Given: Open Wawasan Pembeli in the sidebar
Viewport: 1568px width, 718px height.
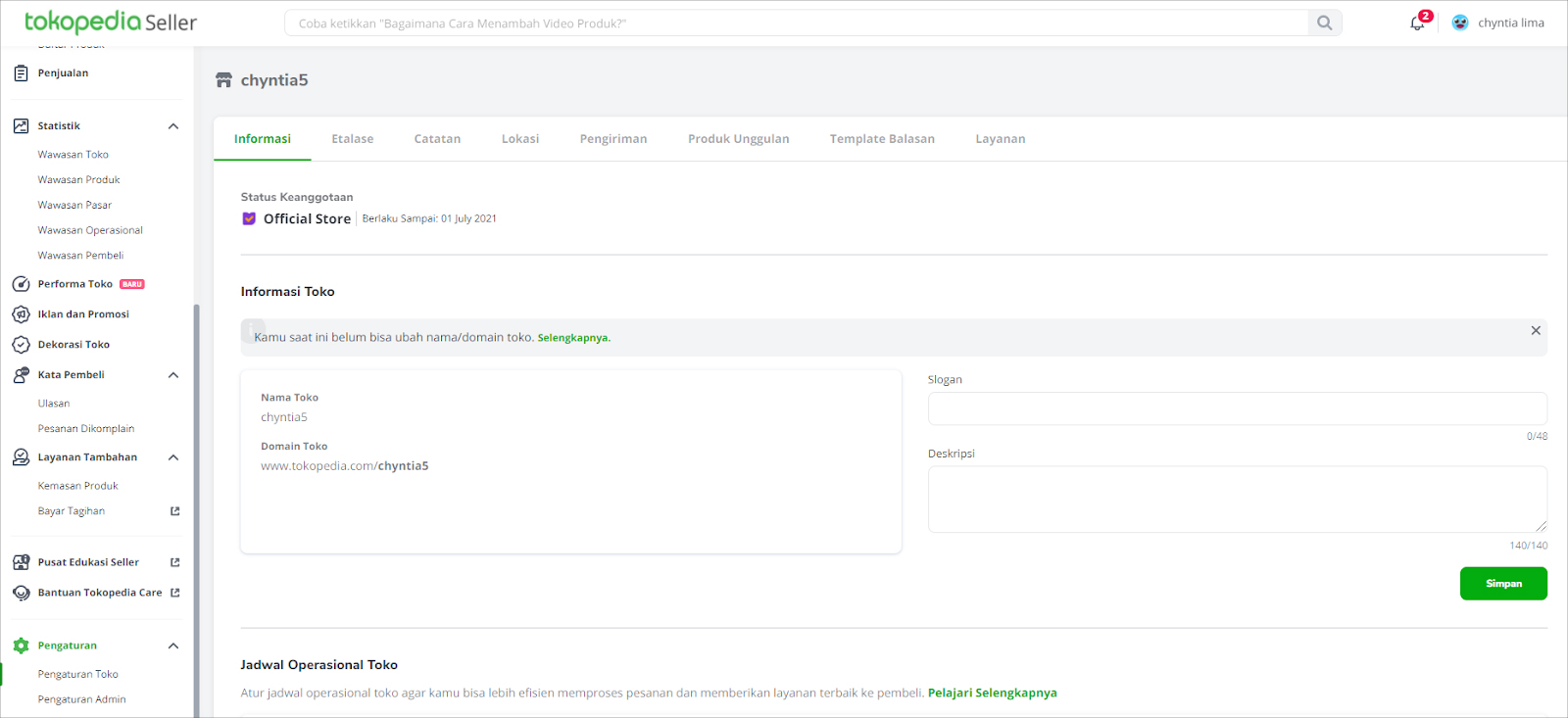Looking at the screenshot, I should coord(81,256).
